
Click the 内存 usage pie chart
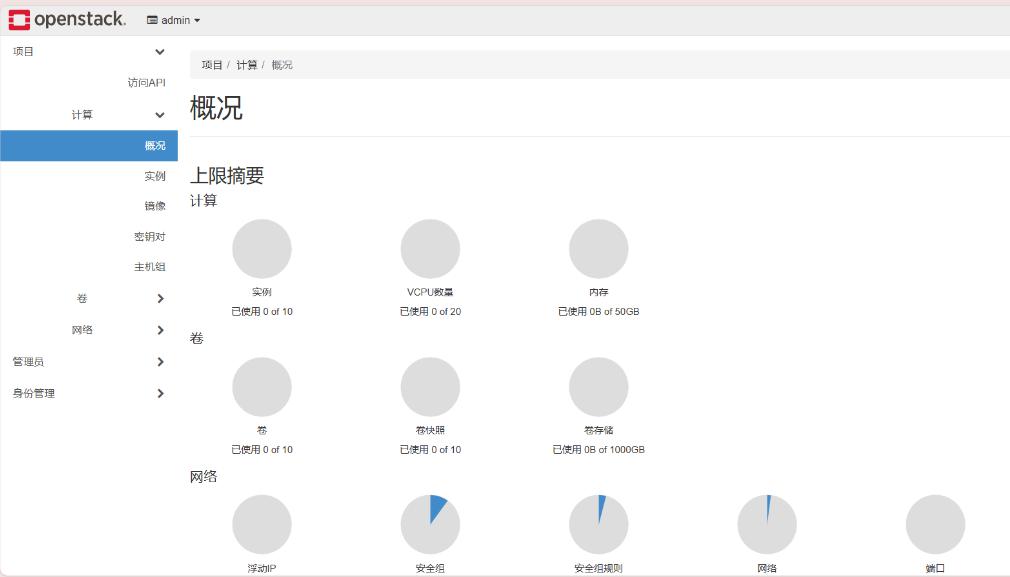click(598, 249)
